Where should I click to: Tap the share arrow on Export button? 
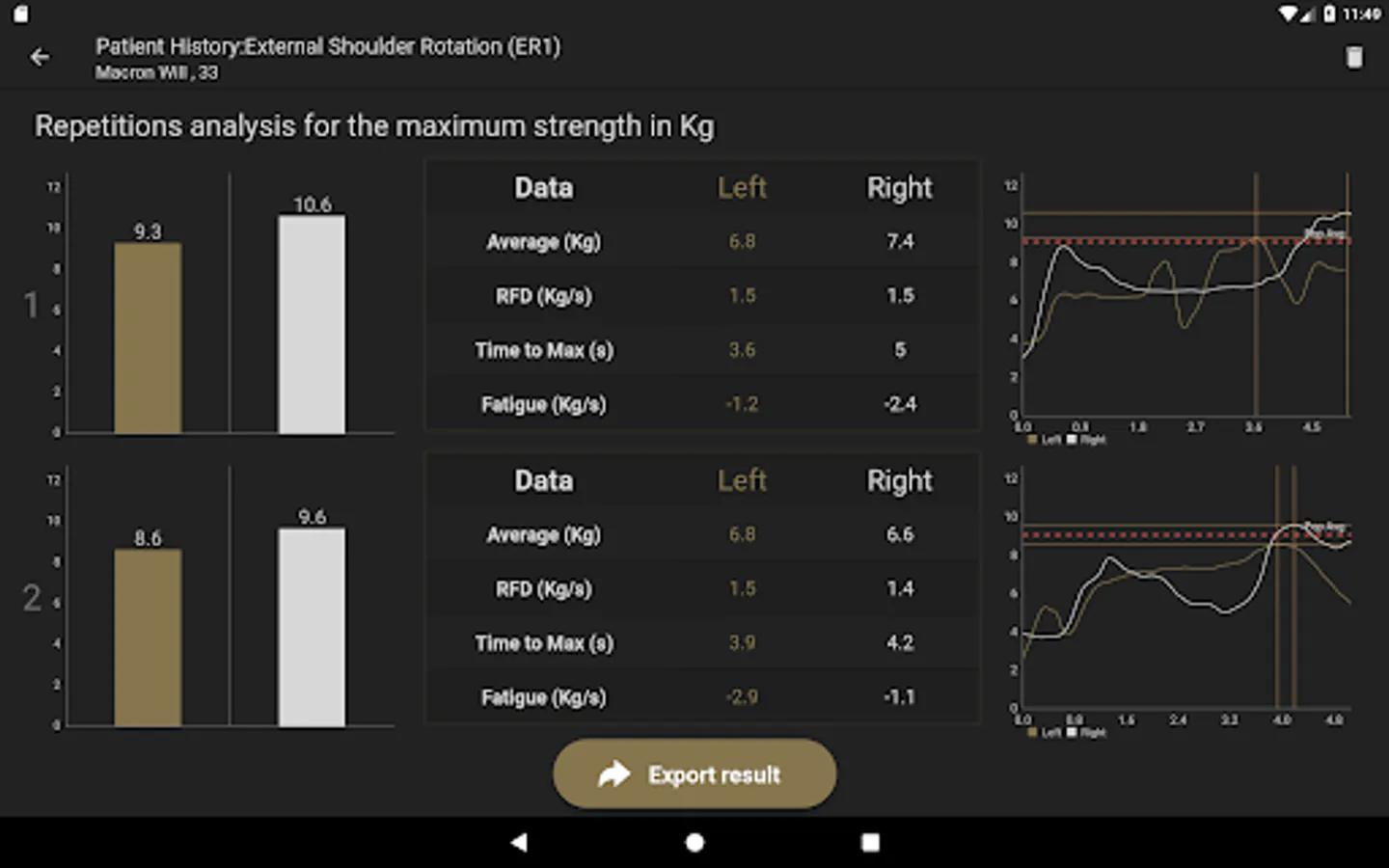tap(613, 774)
